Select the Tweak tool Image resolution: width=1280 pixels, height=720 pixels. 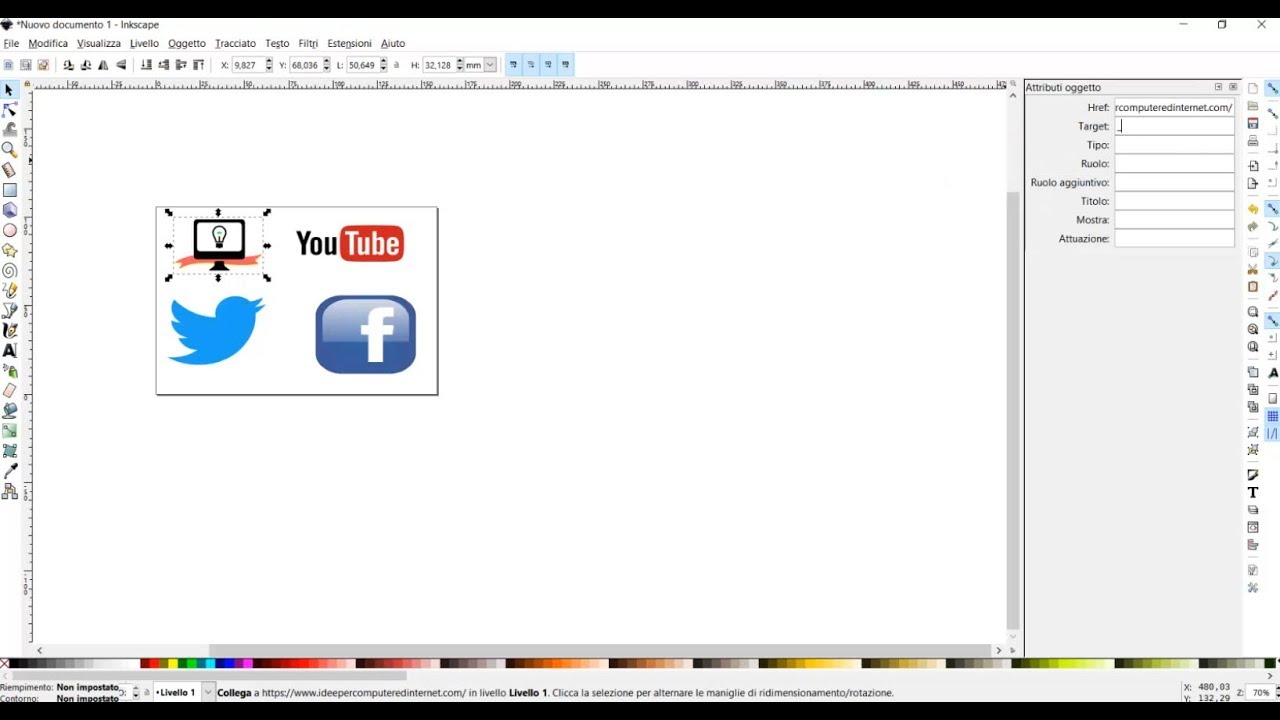9,130
